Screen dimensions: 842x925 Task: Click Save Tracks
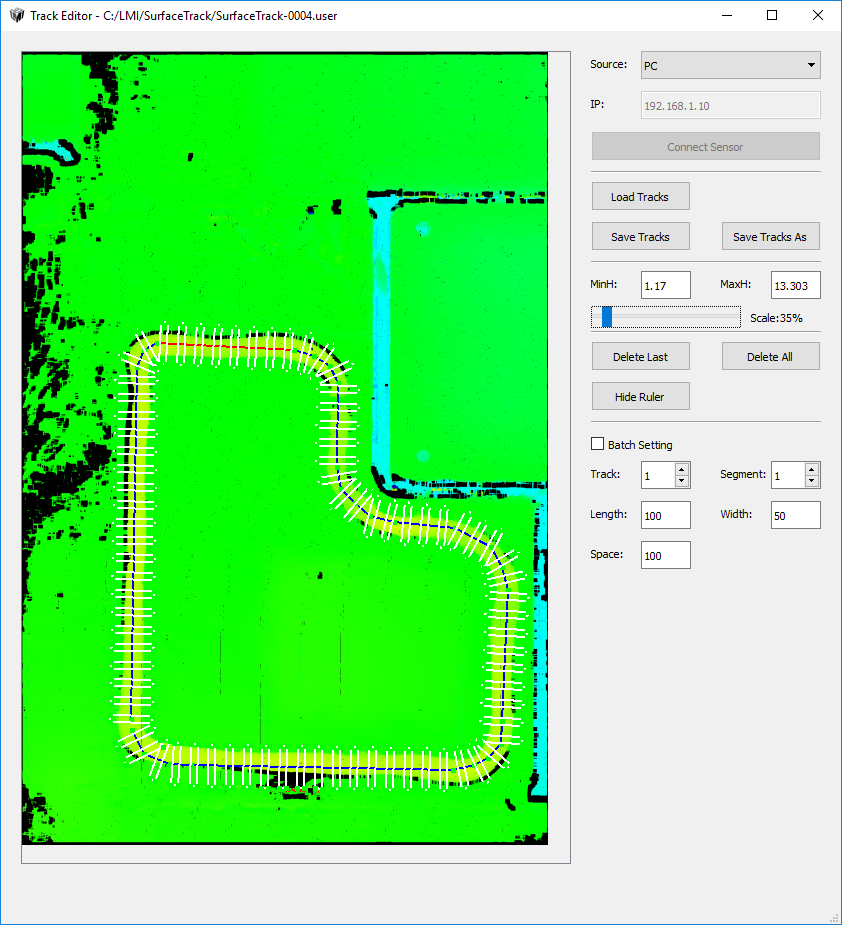[x=640, y=236]
